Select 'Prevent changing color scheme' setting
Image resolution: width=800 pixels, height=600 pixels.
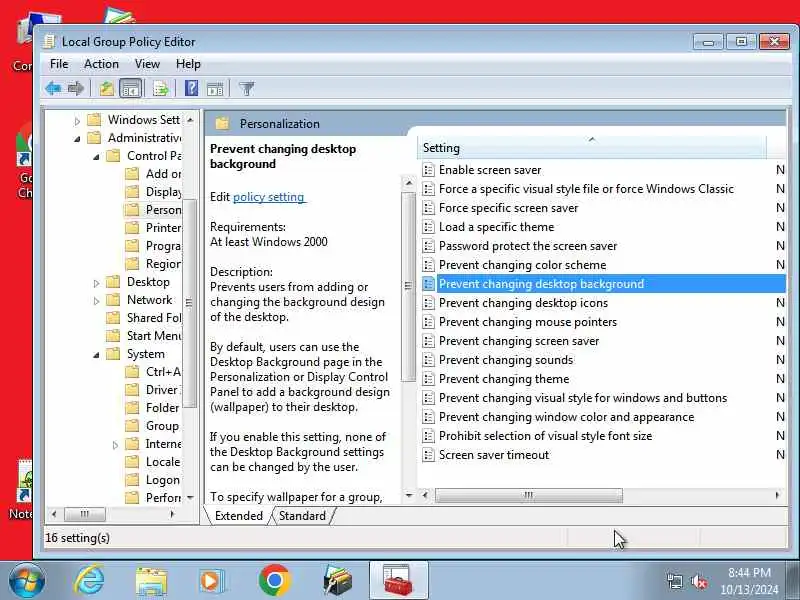tap(522, 265)
